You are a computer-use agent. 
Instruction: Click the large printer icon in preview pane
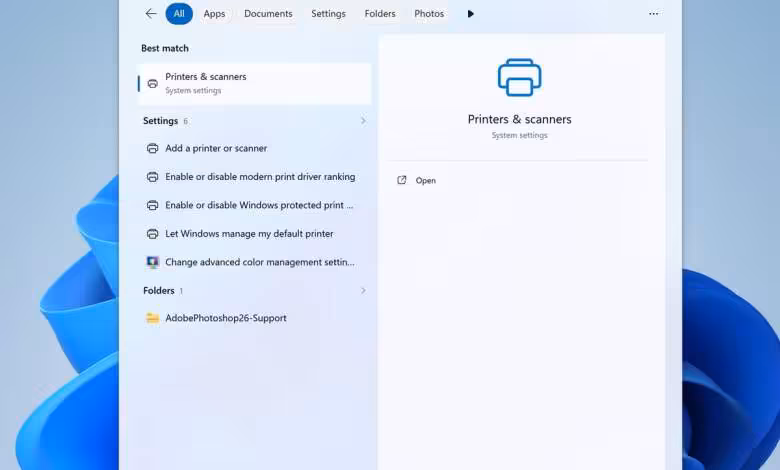(x=520, y=78)
